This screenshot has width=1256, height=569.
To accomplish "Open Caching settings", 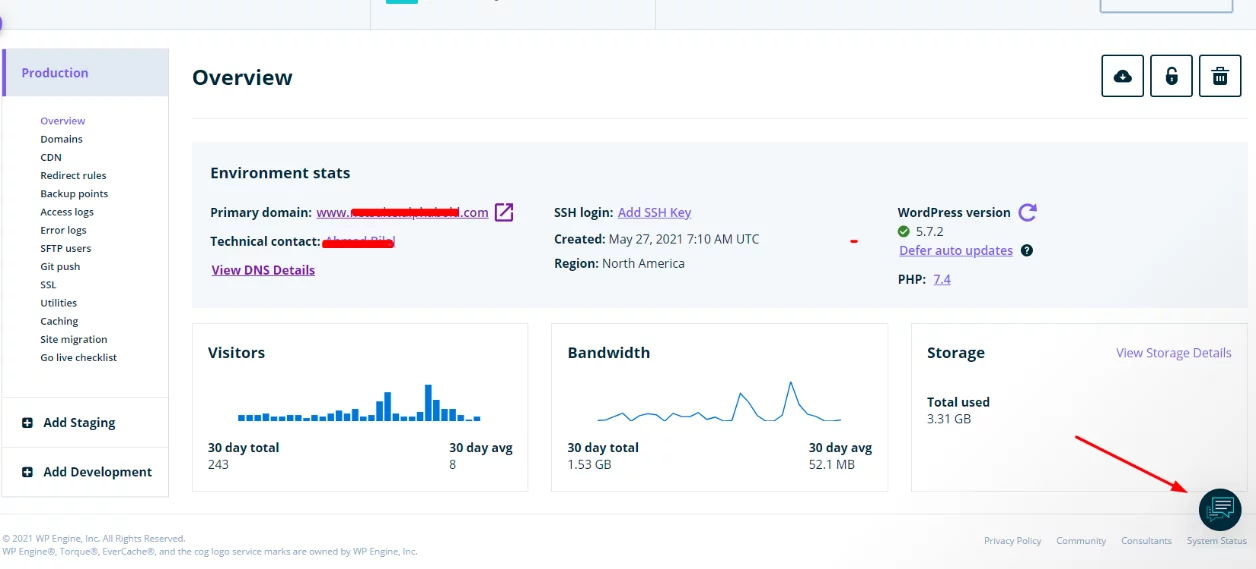I will (x=59, y=321).
